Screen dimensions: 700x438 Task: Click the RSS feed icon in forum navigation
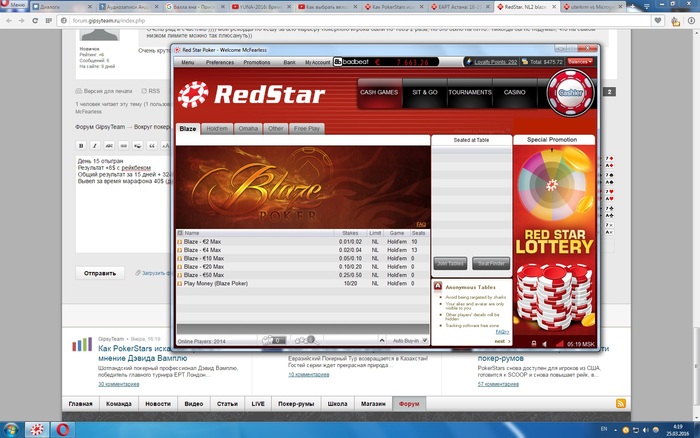point(621,404)
